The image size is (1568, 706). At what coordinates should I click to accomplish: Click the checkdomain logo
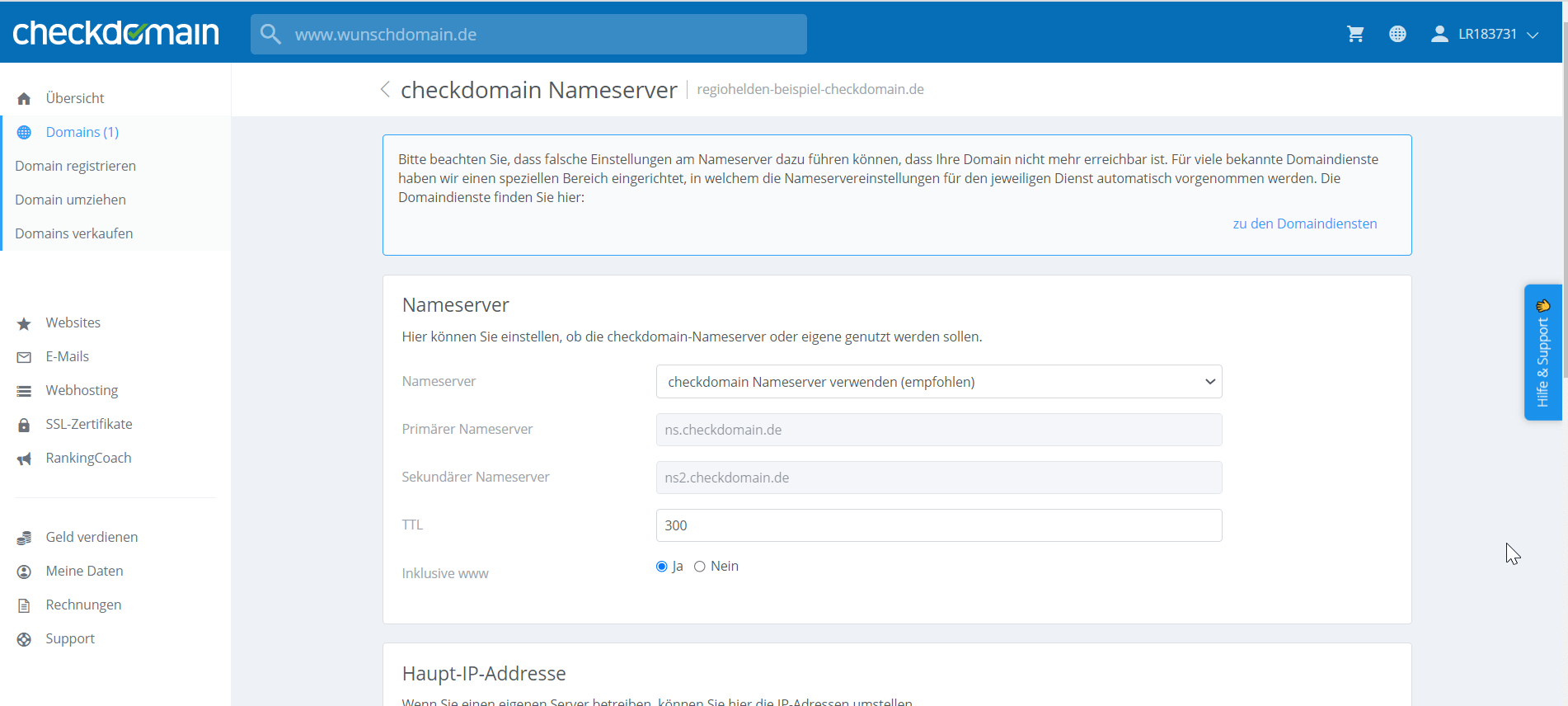click(115, 33)
